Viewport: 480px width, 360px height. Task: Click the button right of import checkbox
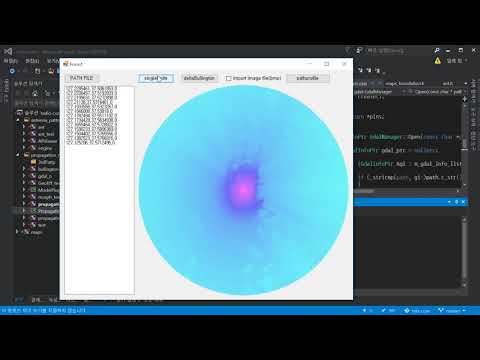coord(308,78)
